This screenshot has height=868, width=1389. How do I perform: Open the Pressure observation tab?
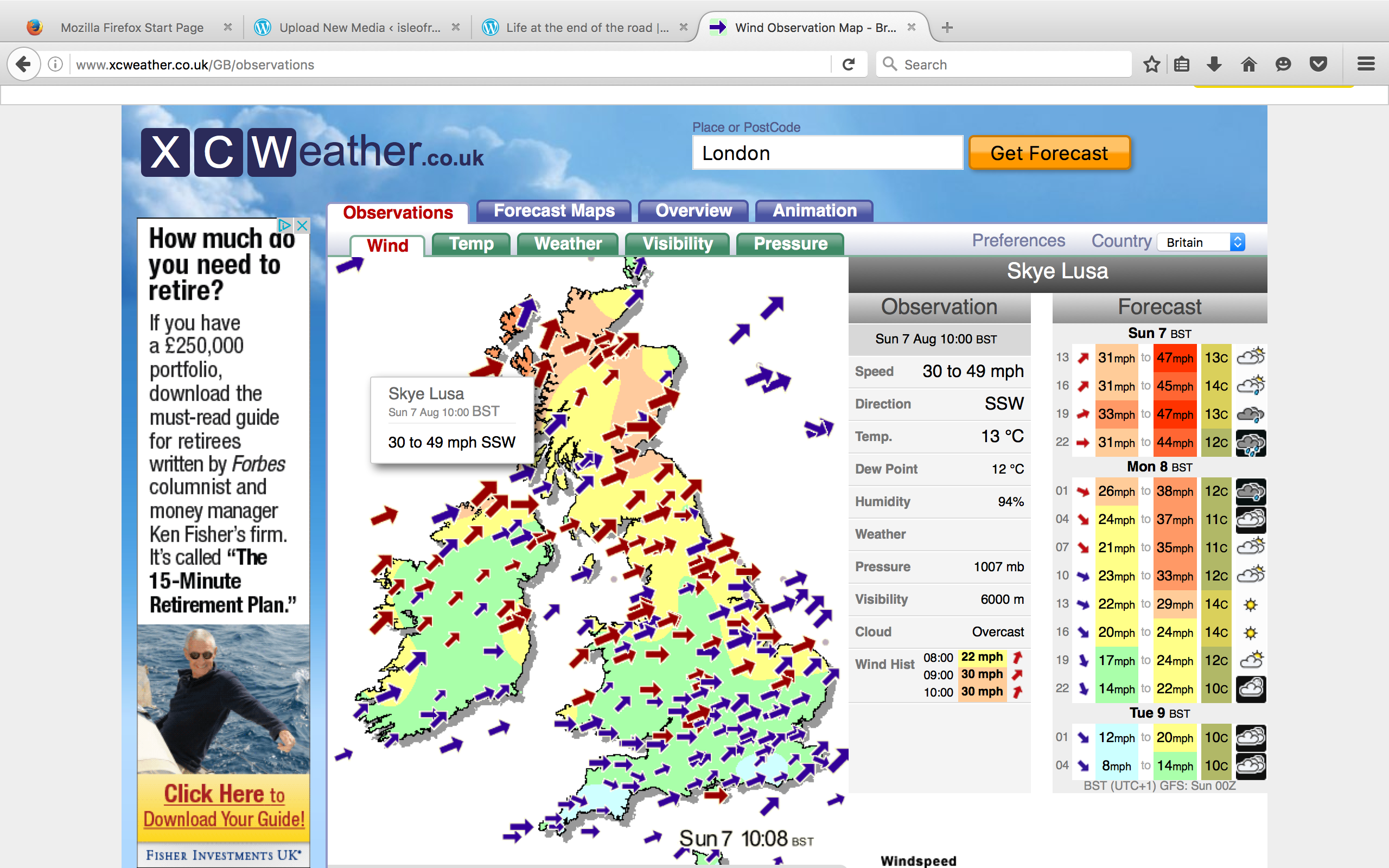[x=790, y=244]
